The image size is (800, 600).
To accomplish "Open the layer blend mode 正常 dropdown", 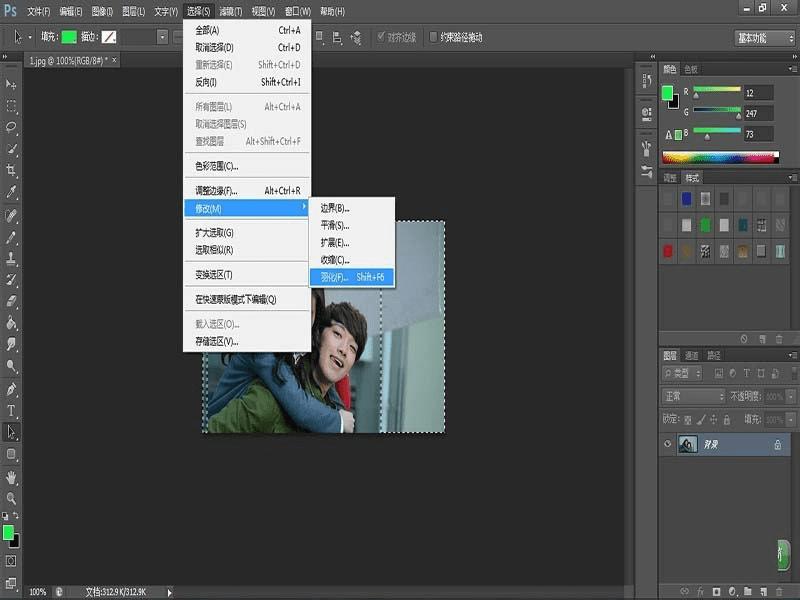I will click(x=693, y=397).
